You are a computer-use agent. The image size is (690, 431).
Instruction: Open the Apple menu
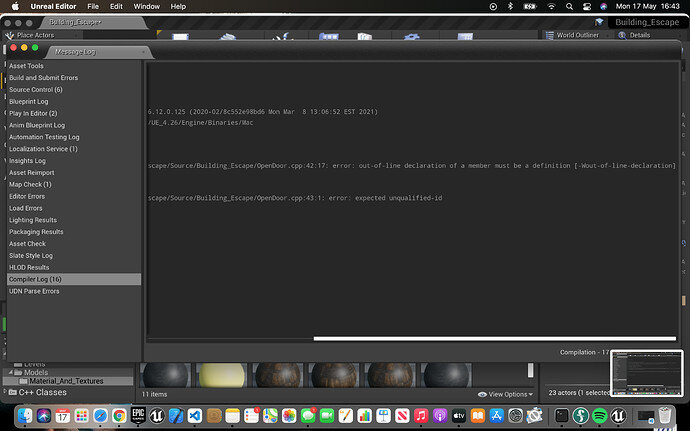[x=15, y=6]
